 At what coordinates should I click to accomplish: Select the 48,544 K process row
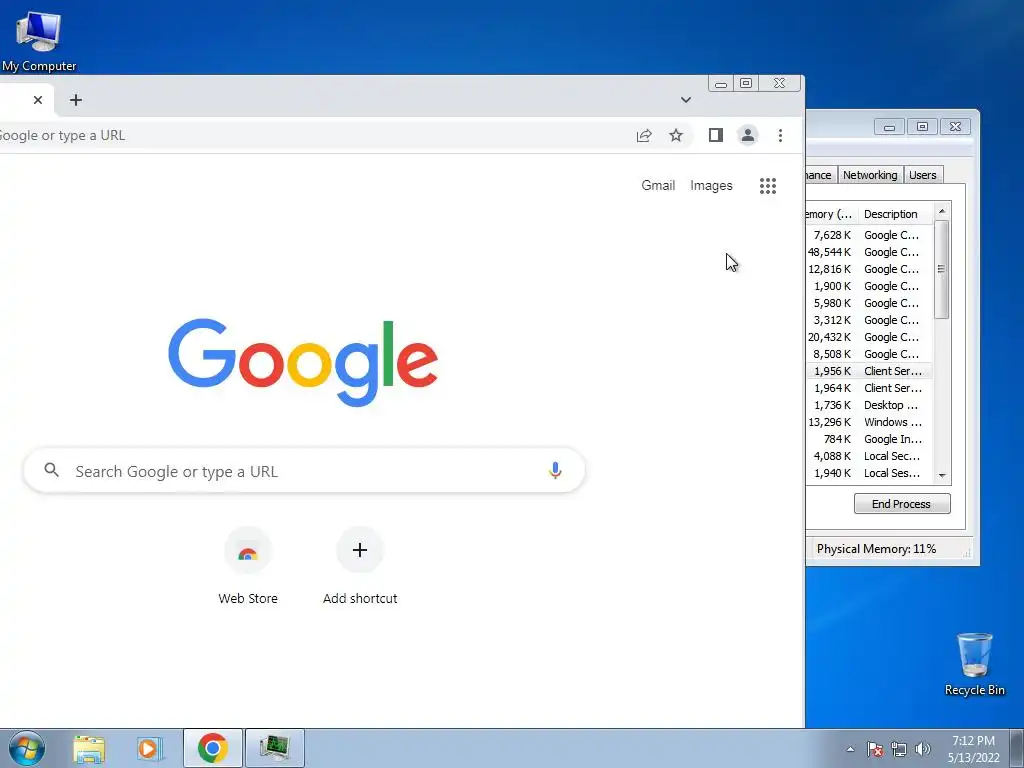pyautogui.click(x=869, y=252)
